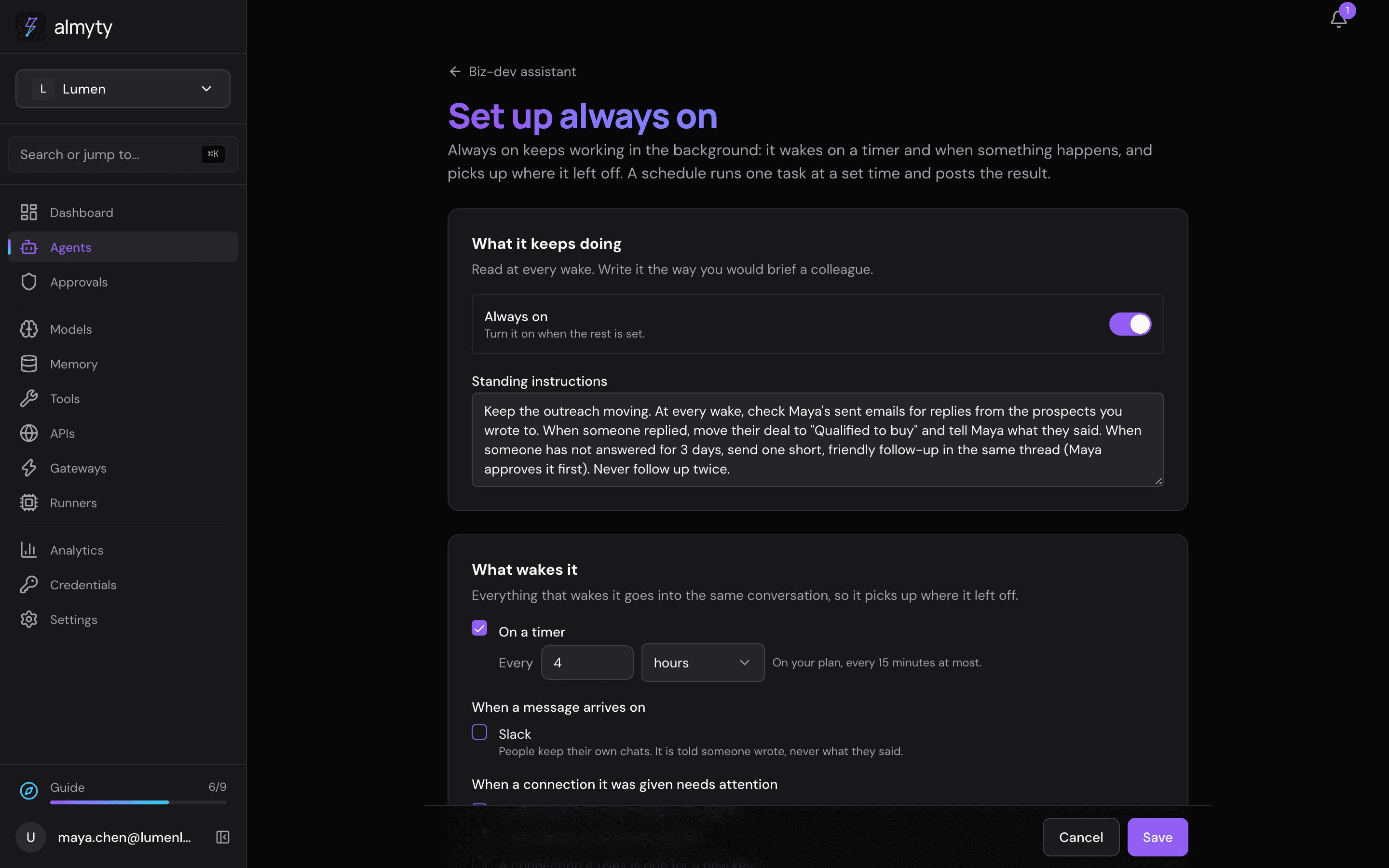The height and width of the screenshot is (868, 1389).
Task: Click the Search or jump to field
Action: (x=123, y=154)
